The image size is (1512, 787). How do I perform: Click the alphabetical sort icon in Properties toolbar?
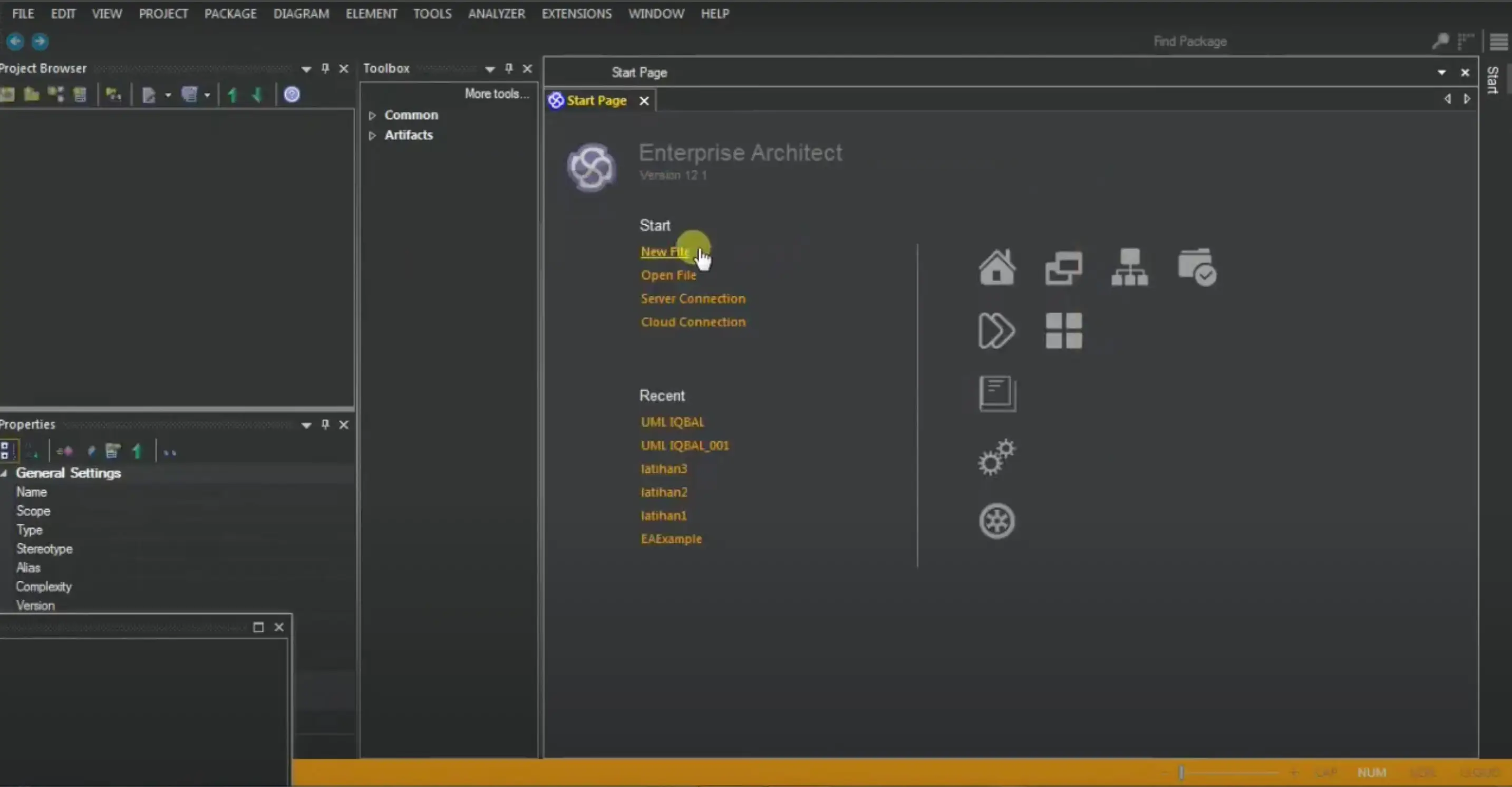pyautogui.click(x=32, y=452)
